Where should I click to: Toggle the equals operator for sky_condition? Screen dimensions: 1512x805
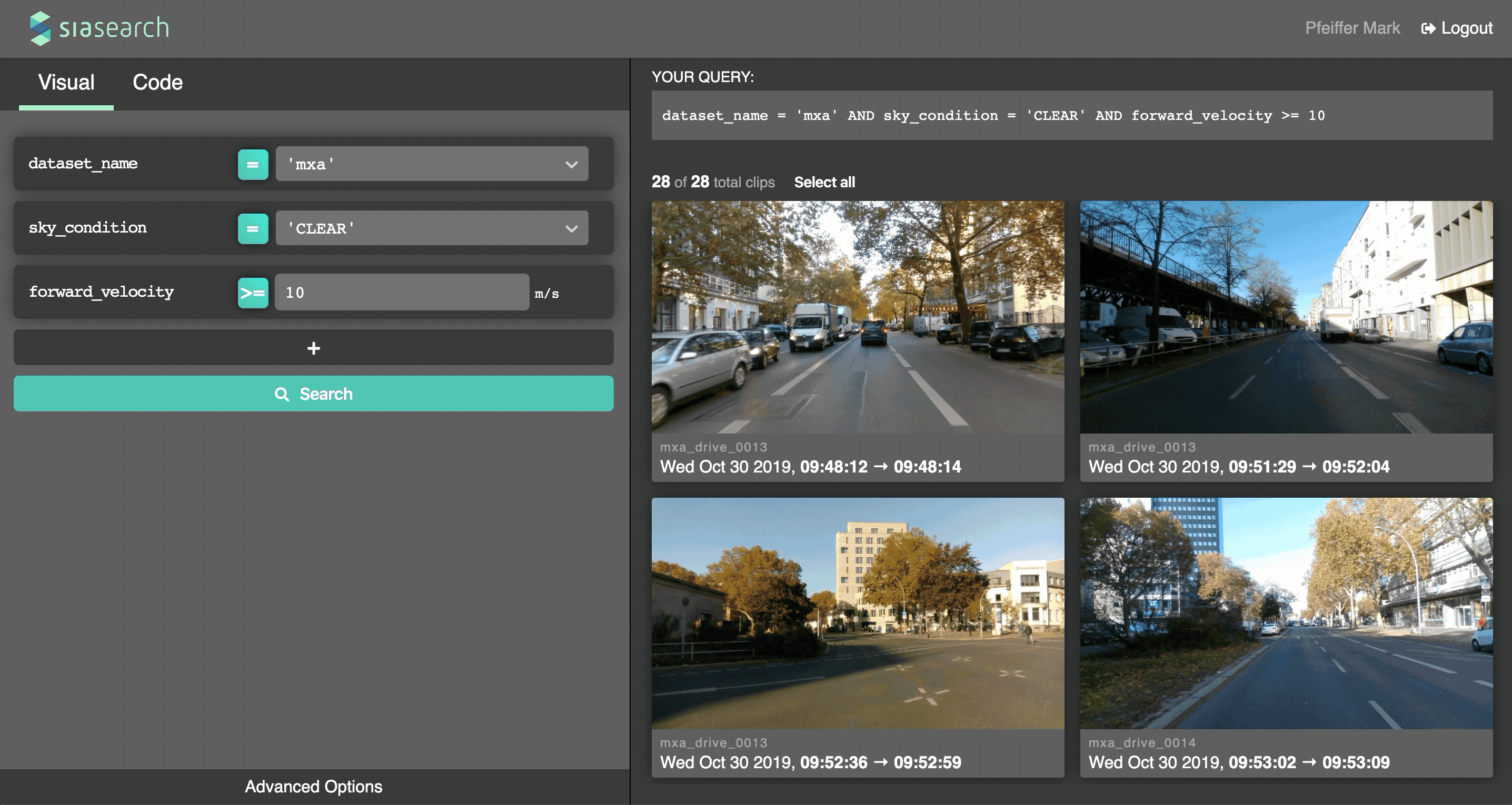tap(253, 228)
